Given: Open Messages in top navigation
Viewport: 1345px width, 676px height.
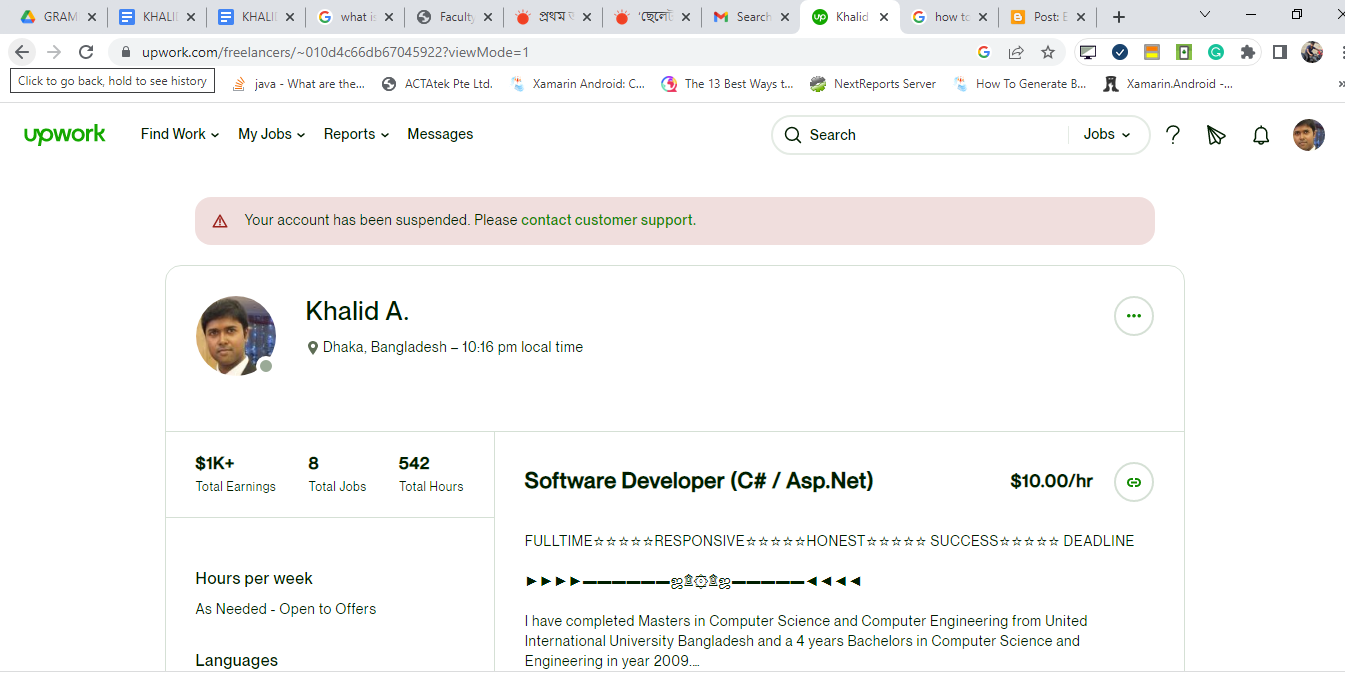Looking at the screenshot, I should (440, 134).
